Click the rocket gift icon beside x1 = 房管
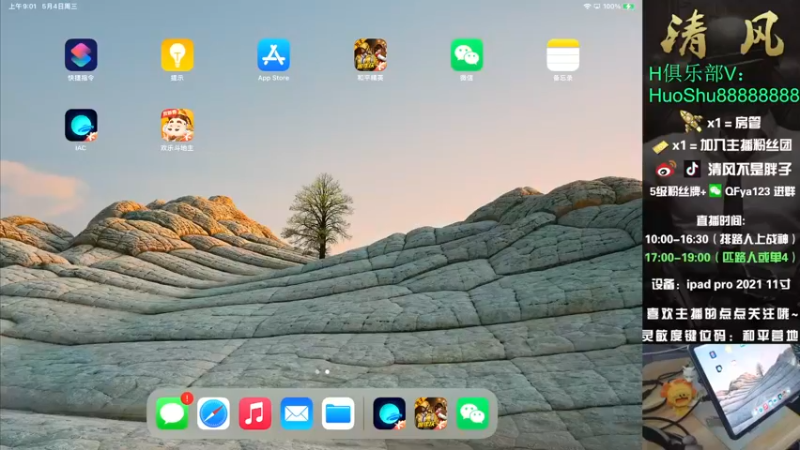The image size is (800, 450). coord(691,121)
